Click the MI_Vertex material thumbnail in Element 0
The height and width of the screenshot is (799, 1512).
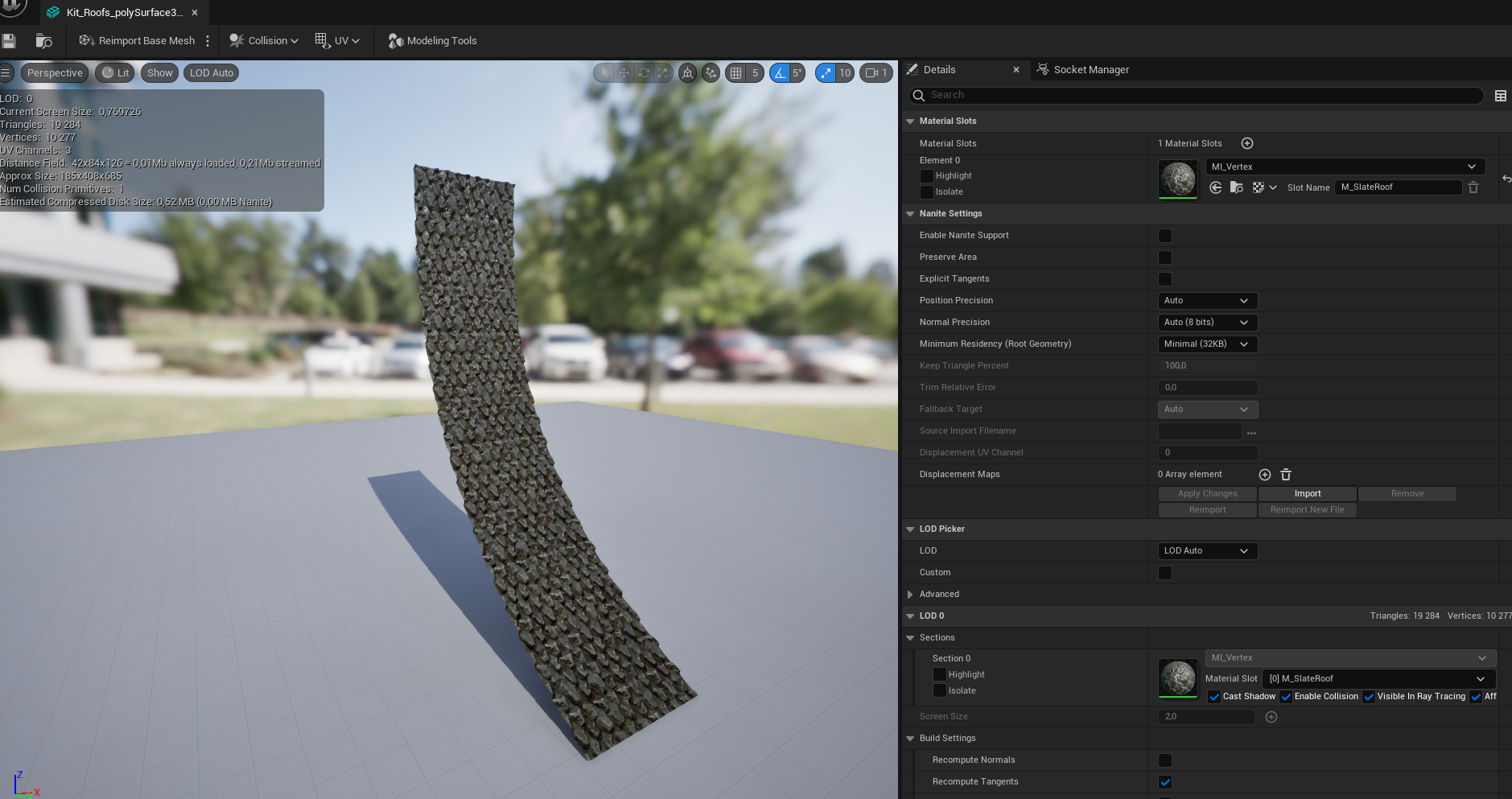(1177, 179)
